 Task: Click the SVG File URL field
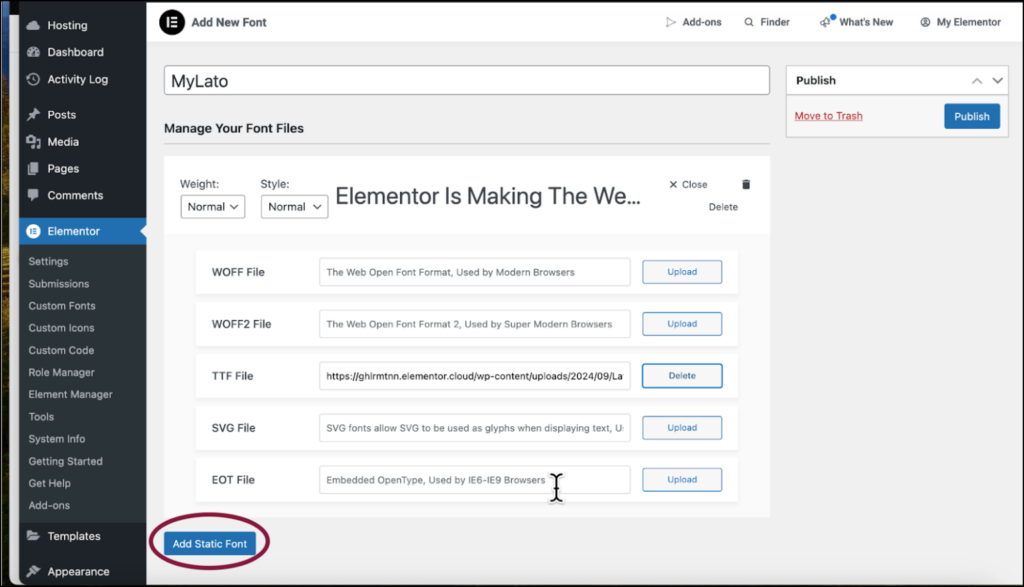pyautogui.click(x=475, y=428)
